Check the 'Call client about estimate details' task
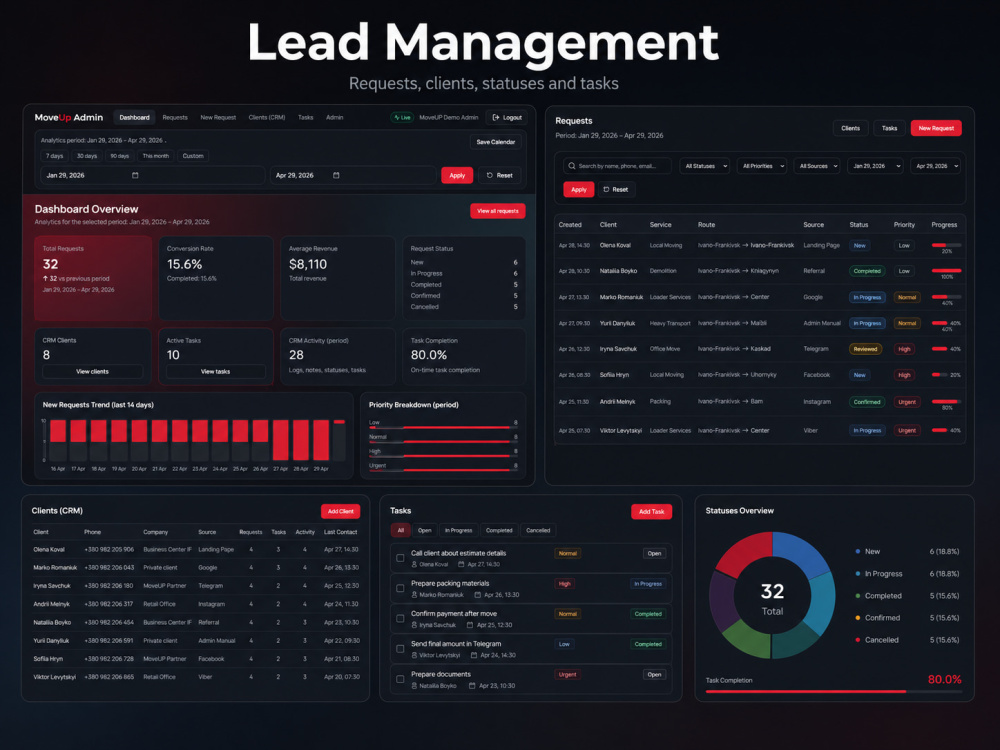Screen dimensions: 1000x750 click(401, 558)
